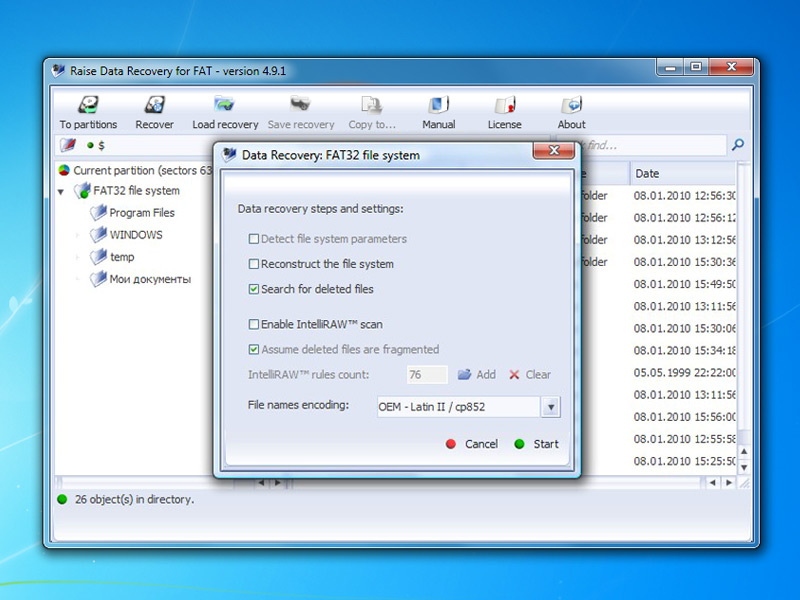Click the app icon in main title bar
The image size is (800, 600).
(x=59, y=70)
